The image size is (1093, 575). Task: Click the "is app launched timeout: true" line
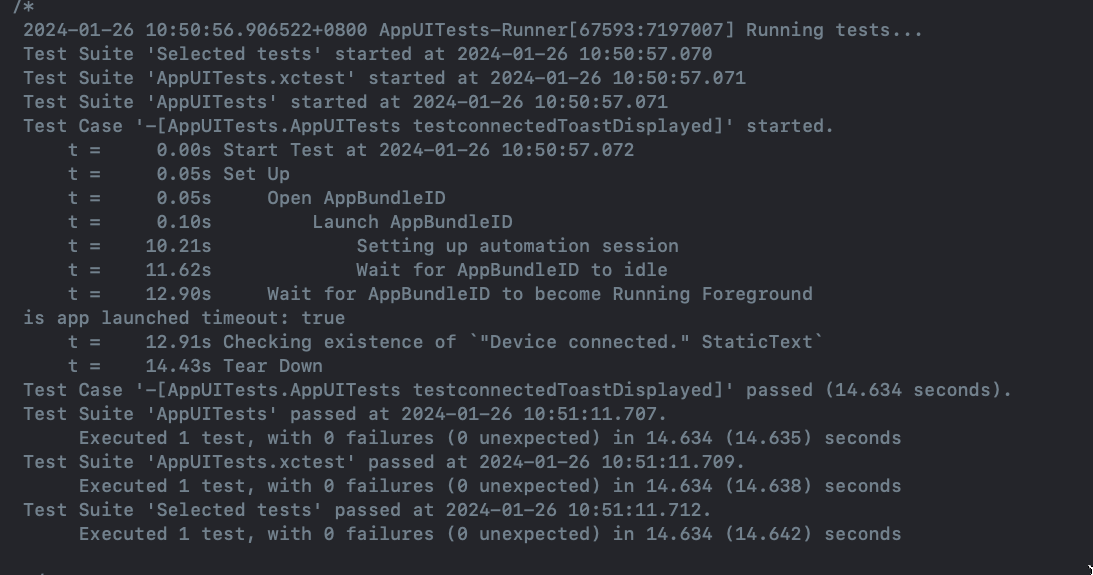point(184,318)
